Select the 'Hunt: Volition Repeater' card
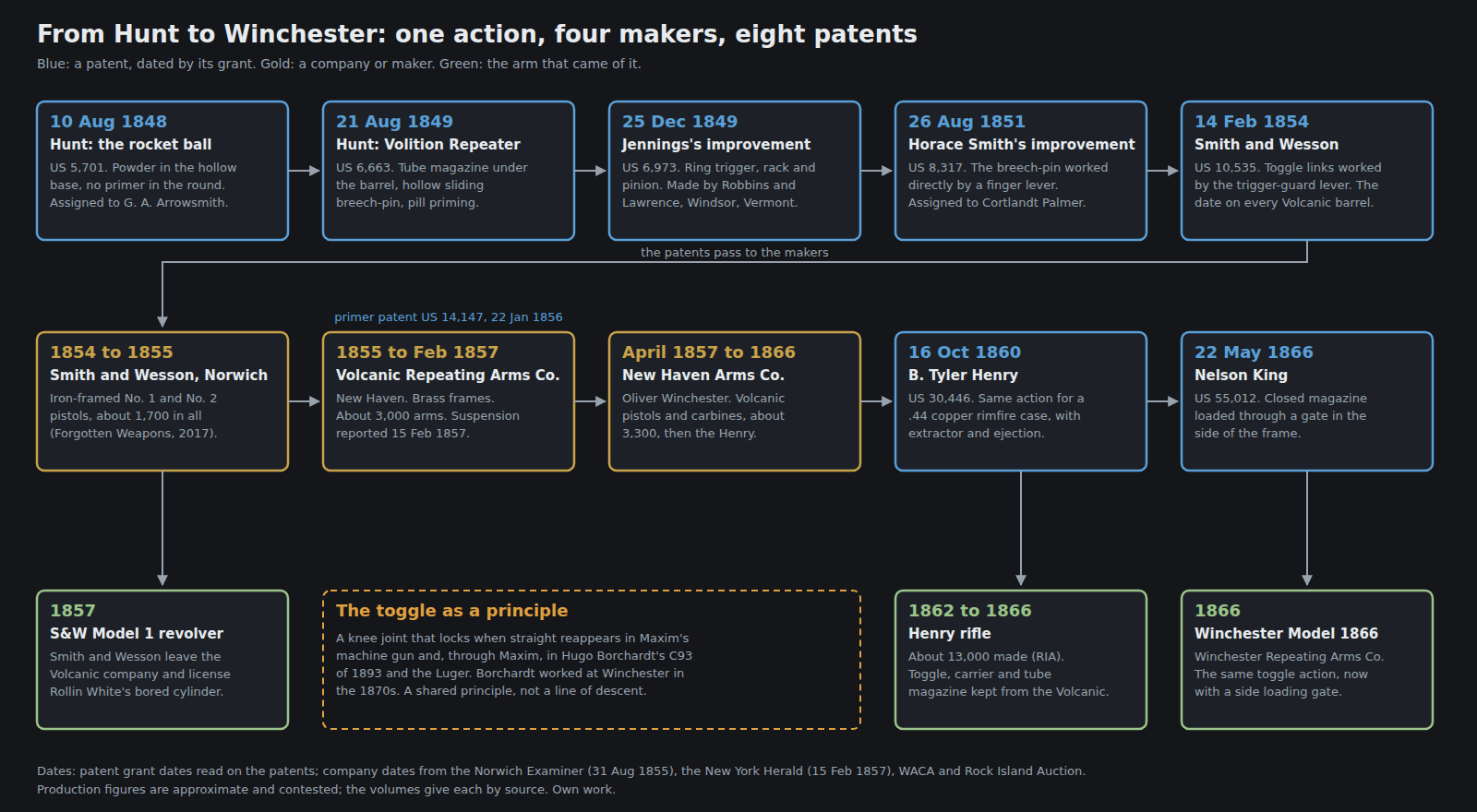This screenshot has width=1477, height=812. tap(449, 171)
